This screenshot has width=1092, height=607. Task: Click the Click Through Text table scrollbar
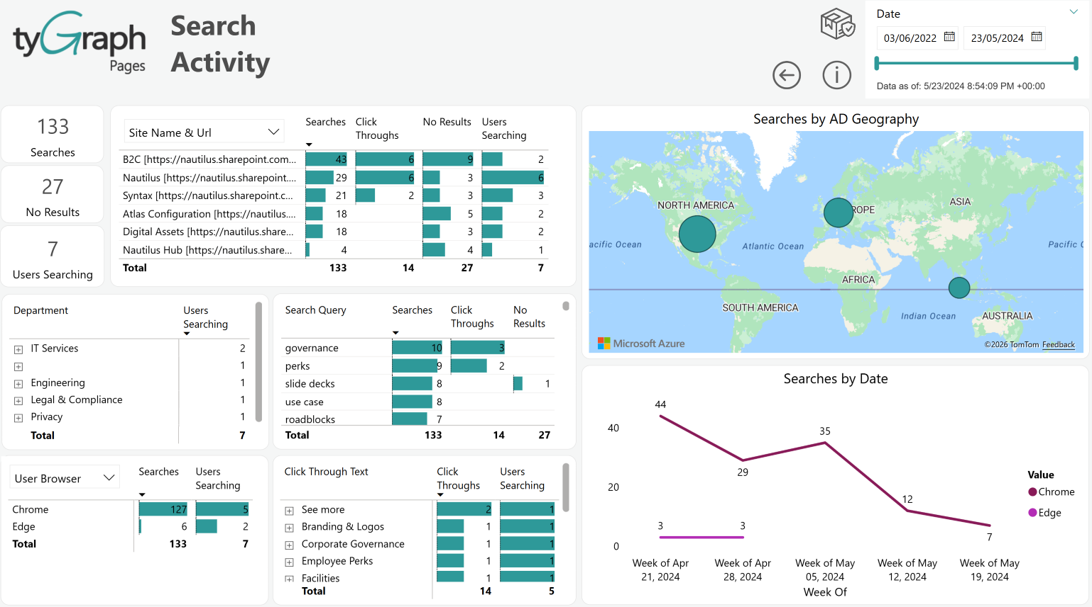click(566, 487)
